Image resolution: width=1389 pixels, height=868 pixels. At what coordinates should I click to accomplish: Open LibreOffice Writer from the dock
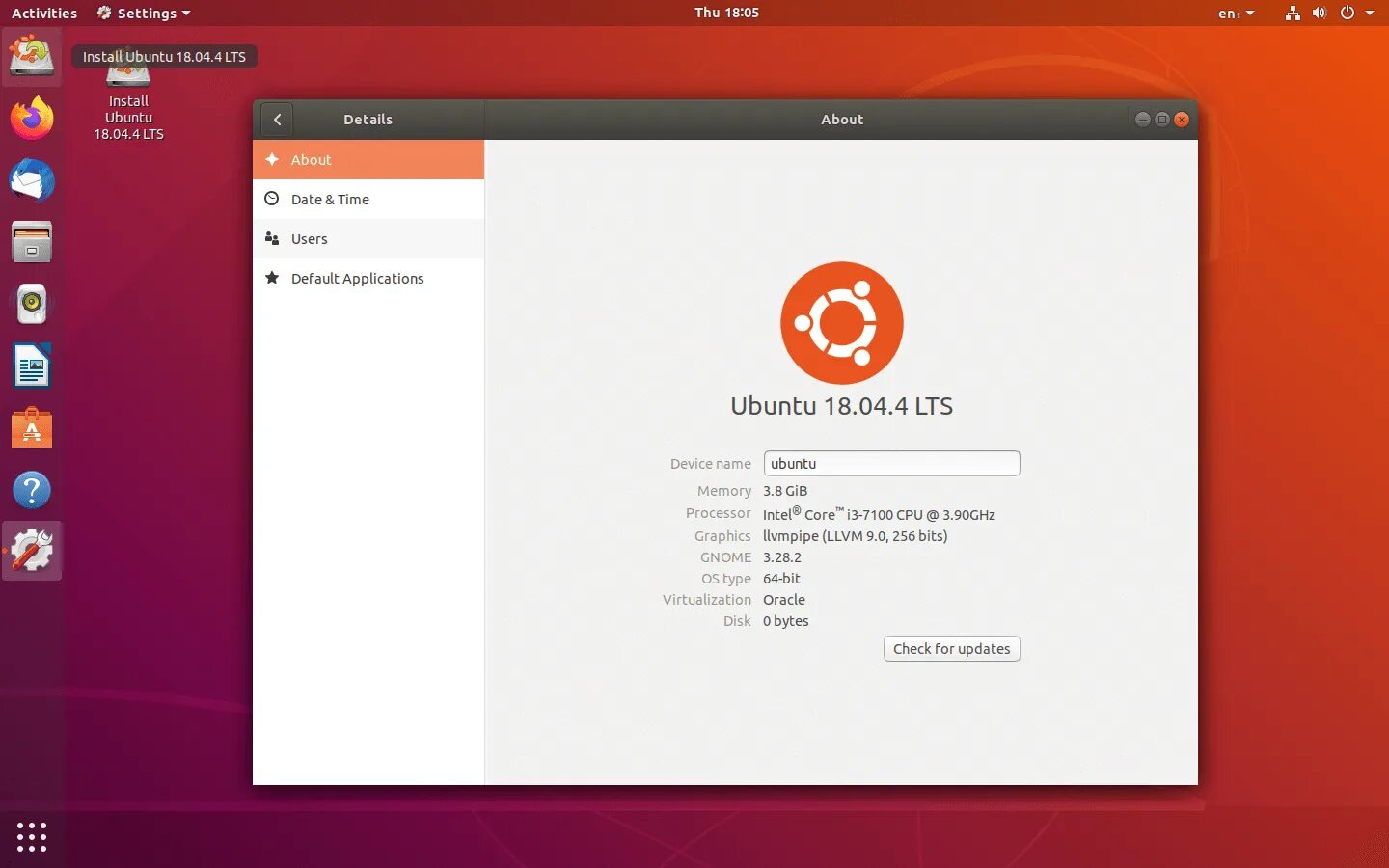click(32, 366)
